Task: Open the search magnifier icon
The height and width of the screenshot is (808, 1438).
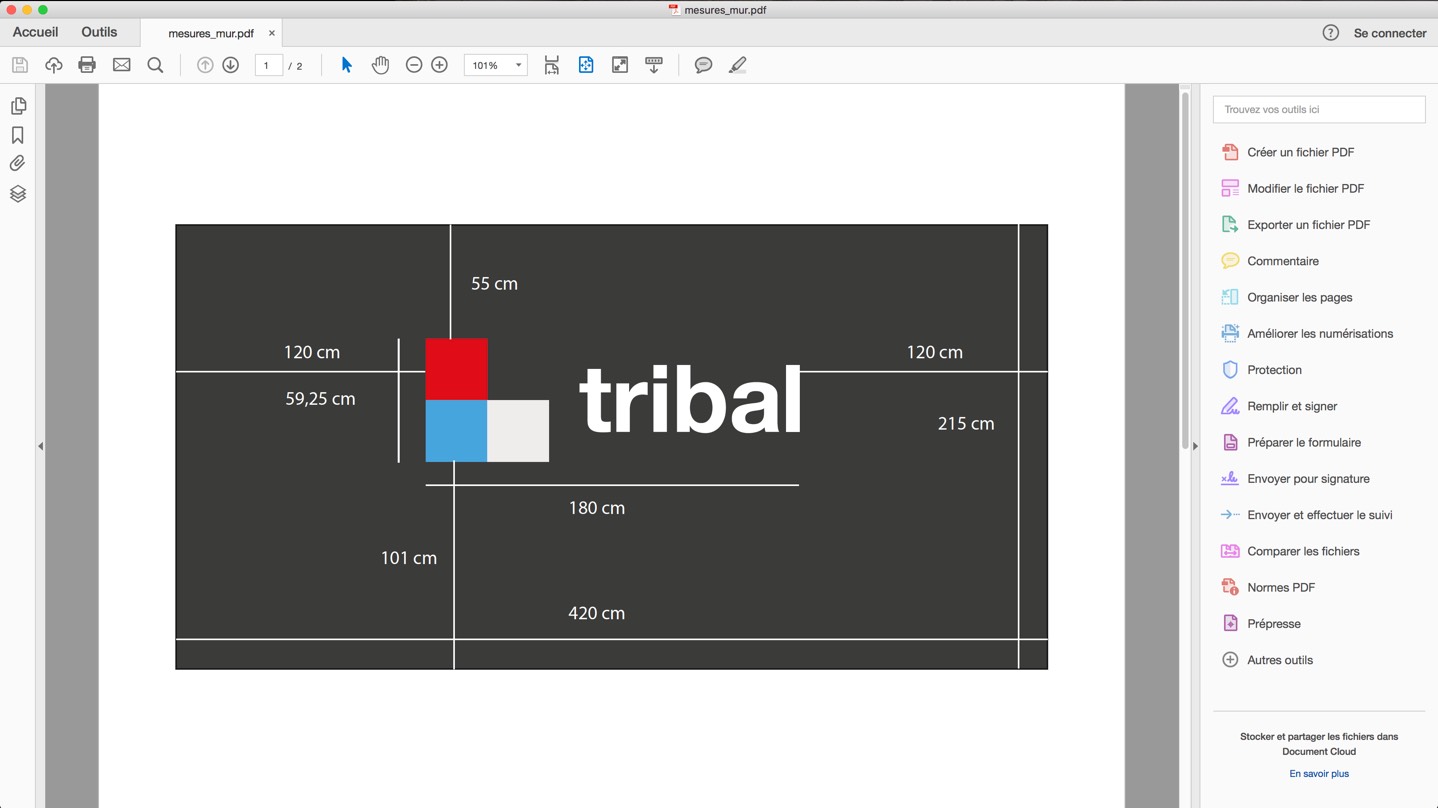Action: point(155,65)
